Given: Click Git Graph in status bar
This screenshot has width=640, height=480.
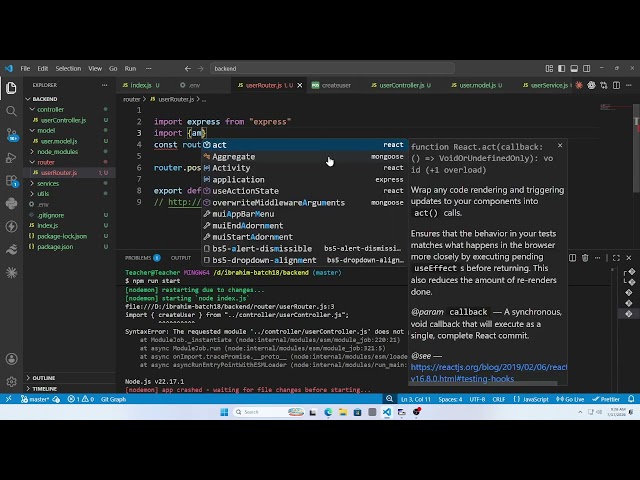Looking at the screenshot, I should click(x=113, y=399).
